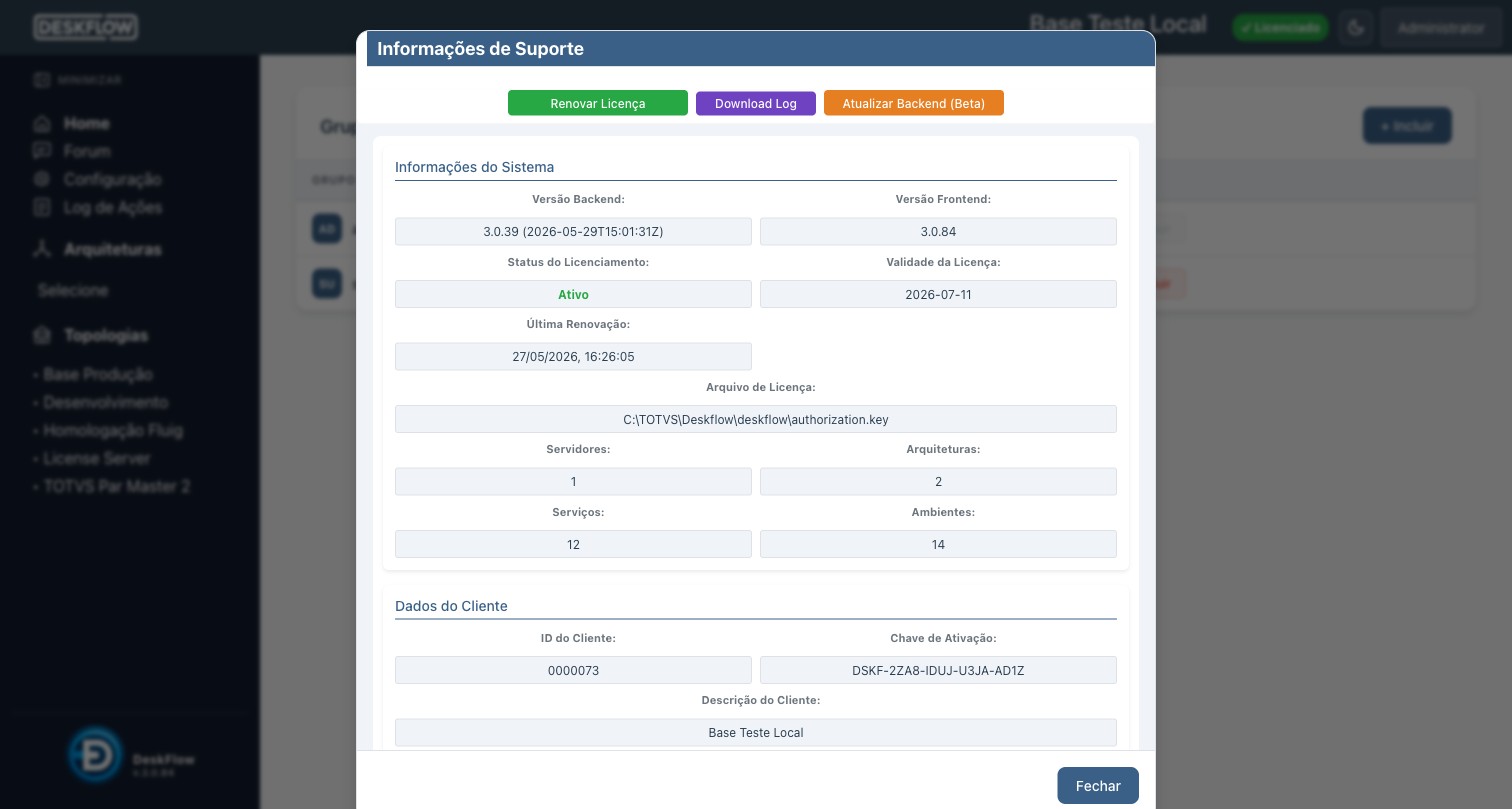Open the Forum menu item
The width and height of the screenshot is (1512, 809).
pyautogui.click(x=87, y=151)
